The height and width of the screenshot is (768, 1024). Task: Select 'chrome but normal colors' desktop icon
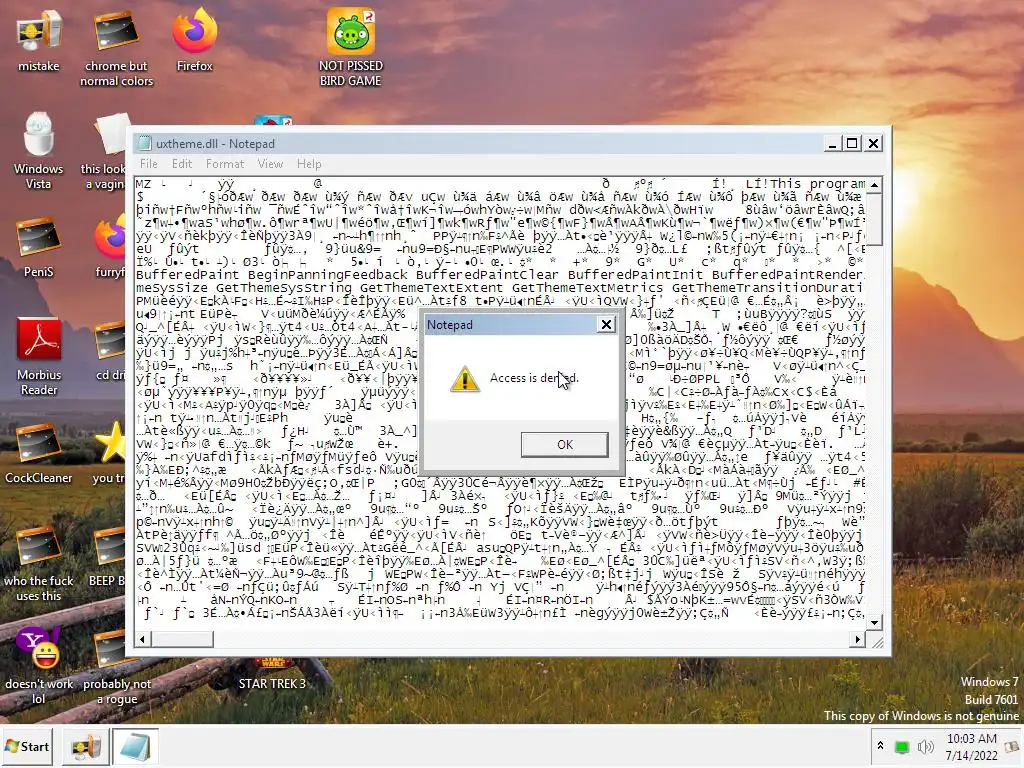pyautogui.click(x=116, y=49)
